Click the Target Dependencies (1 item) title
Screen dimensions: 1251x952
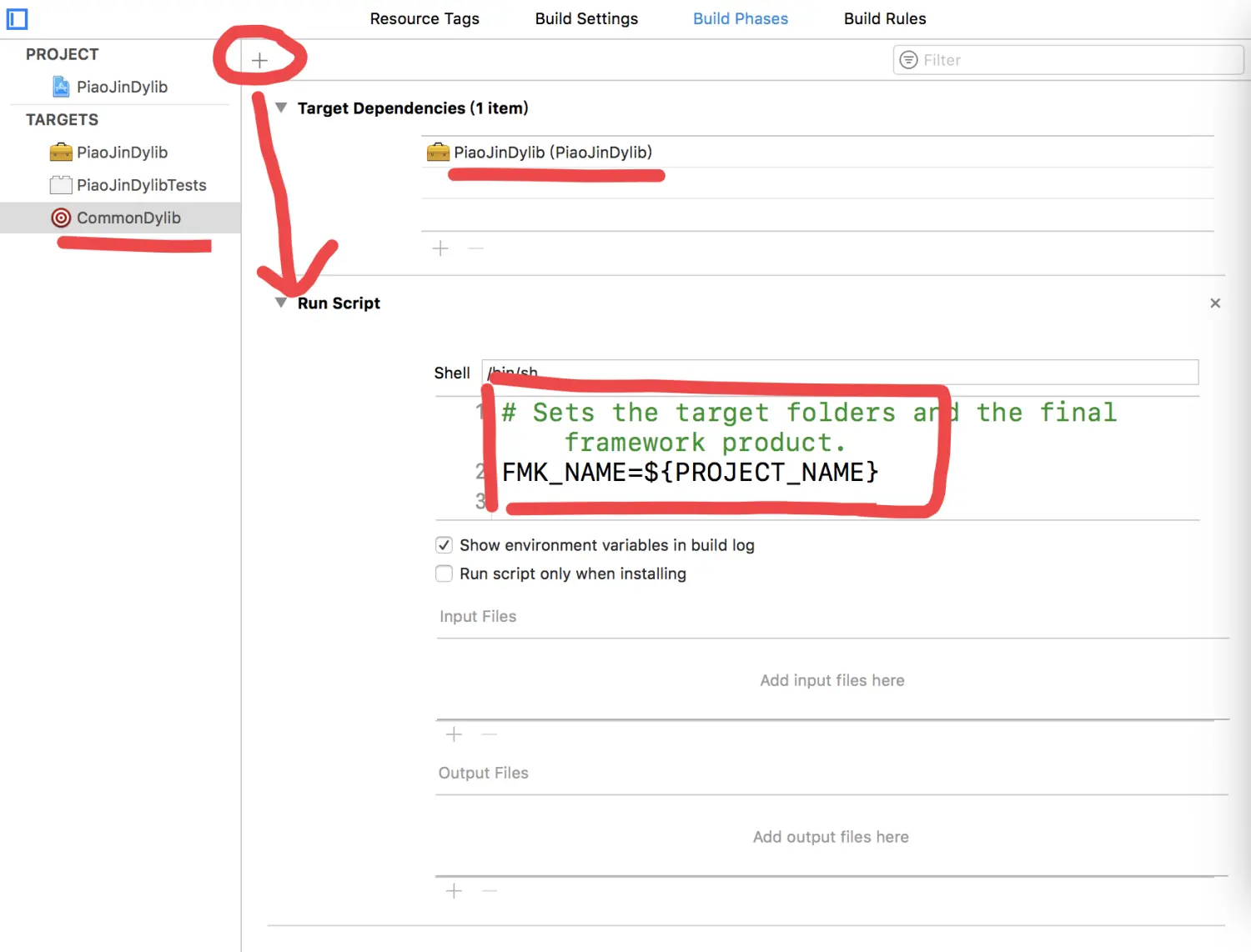(x=413, y=108)
